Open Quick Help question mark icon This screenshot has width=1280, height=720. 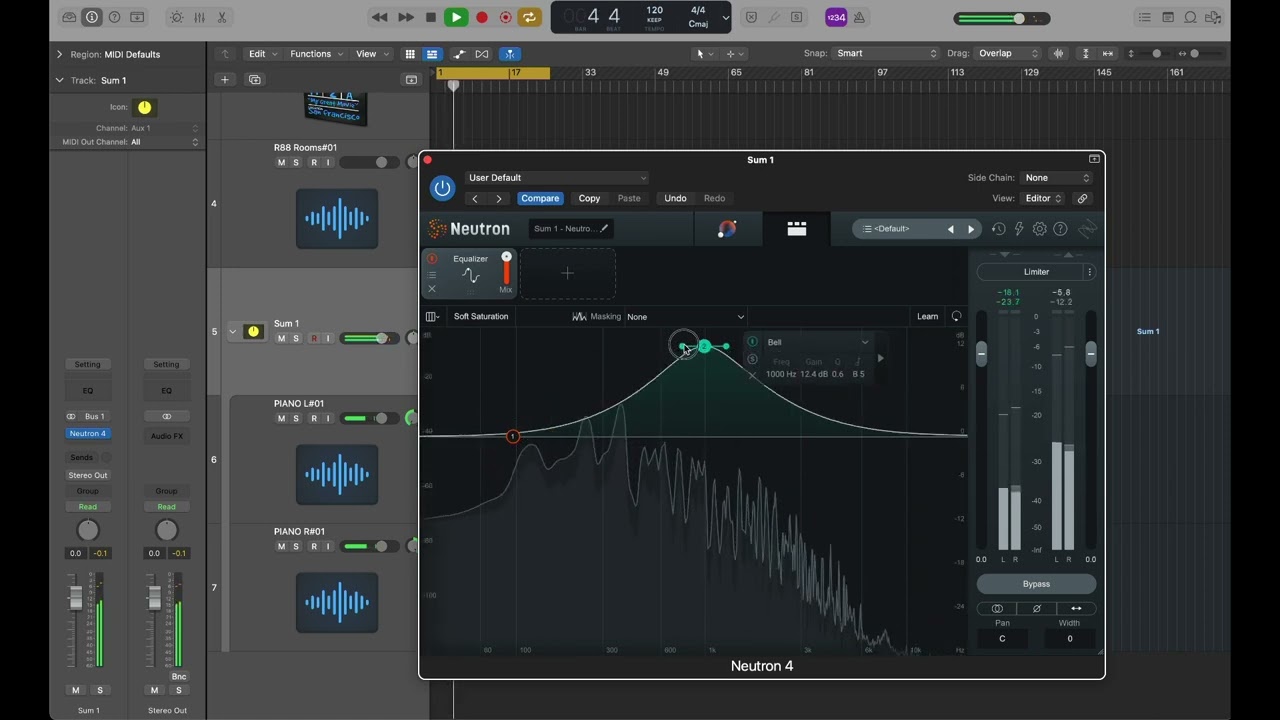114,17
